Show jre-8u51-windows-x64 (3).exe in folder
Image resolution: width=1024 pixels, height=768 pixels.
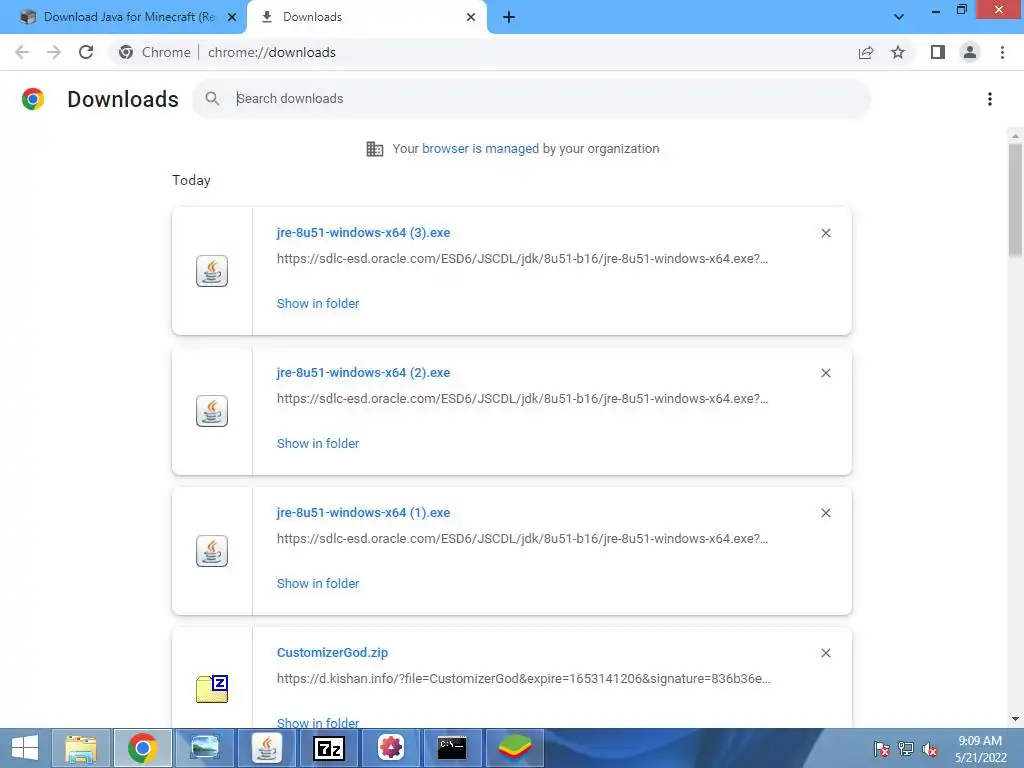click(318, 304)
